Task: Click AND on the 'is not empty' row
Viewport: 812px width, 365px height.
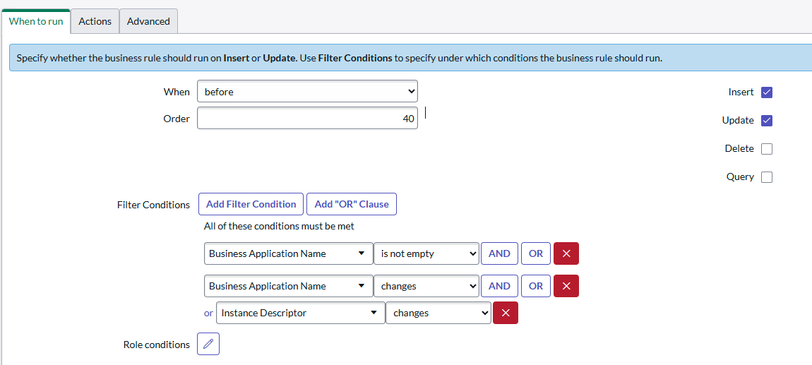Action: (x=499, y=254)
